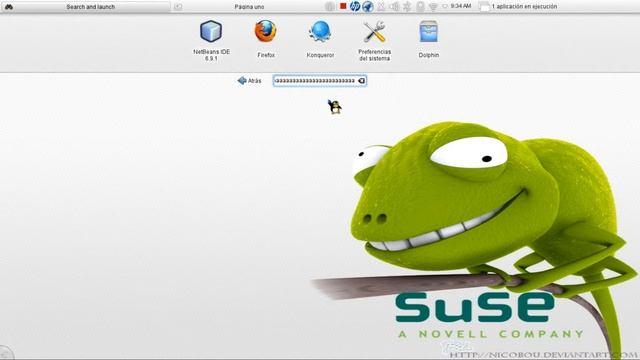Image resolution: width=640 pixels, height=360 pixels.
Task: Switch to the Página uno activity
Action: pos(249,7)
